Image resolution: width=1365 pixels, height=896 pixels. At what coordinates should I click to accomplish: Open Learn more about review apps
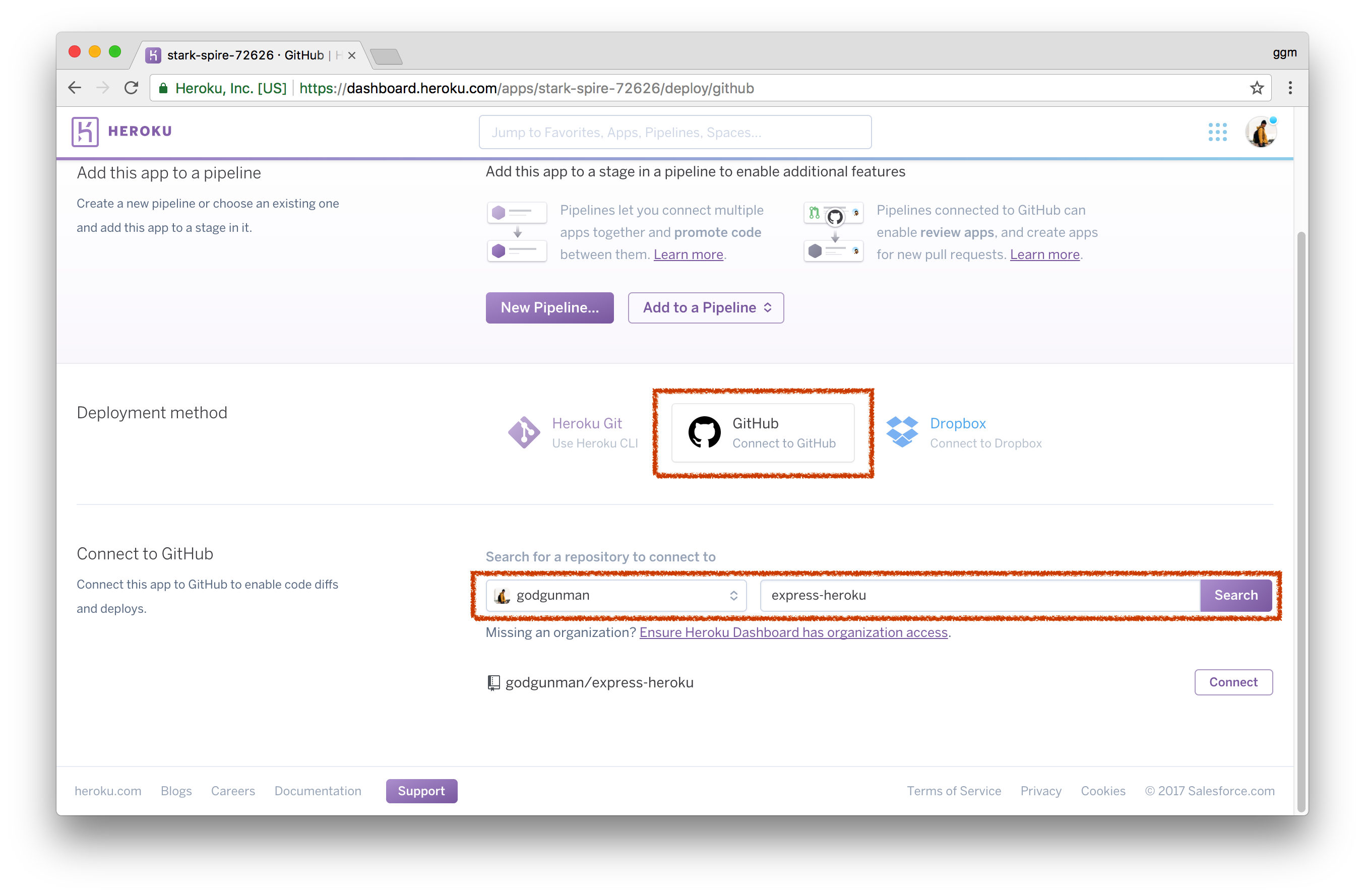(x=1044, y=254)
